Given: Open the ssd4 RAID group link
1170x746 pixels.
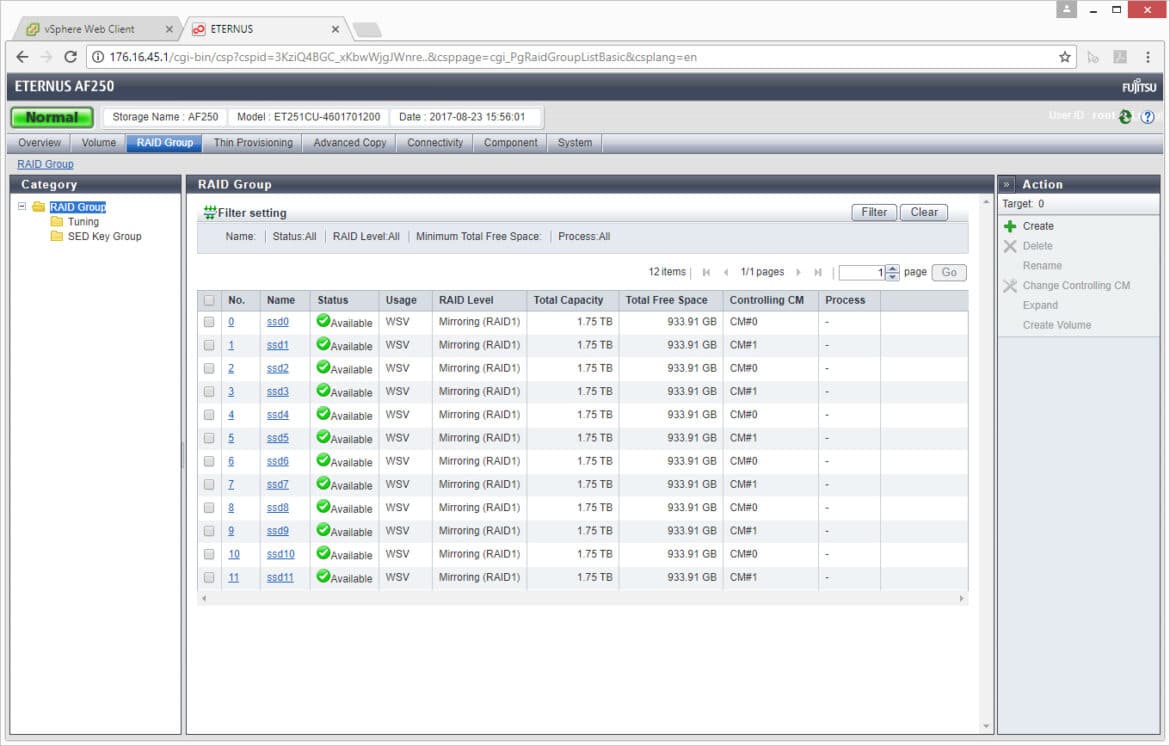Looking at the screenshot, I should (278, 415).
